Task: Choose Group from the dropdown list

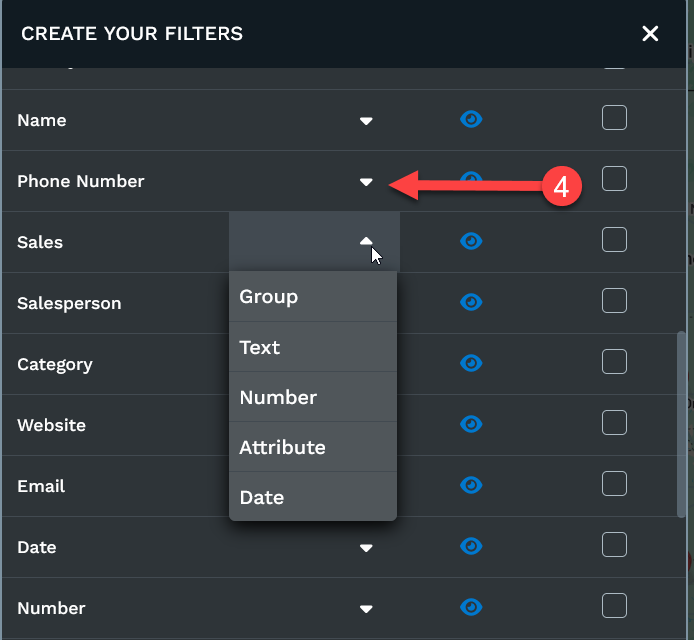Action: (313, 297)
